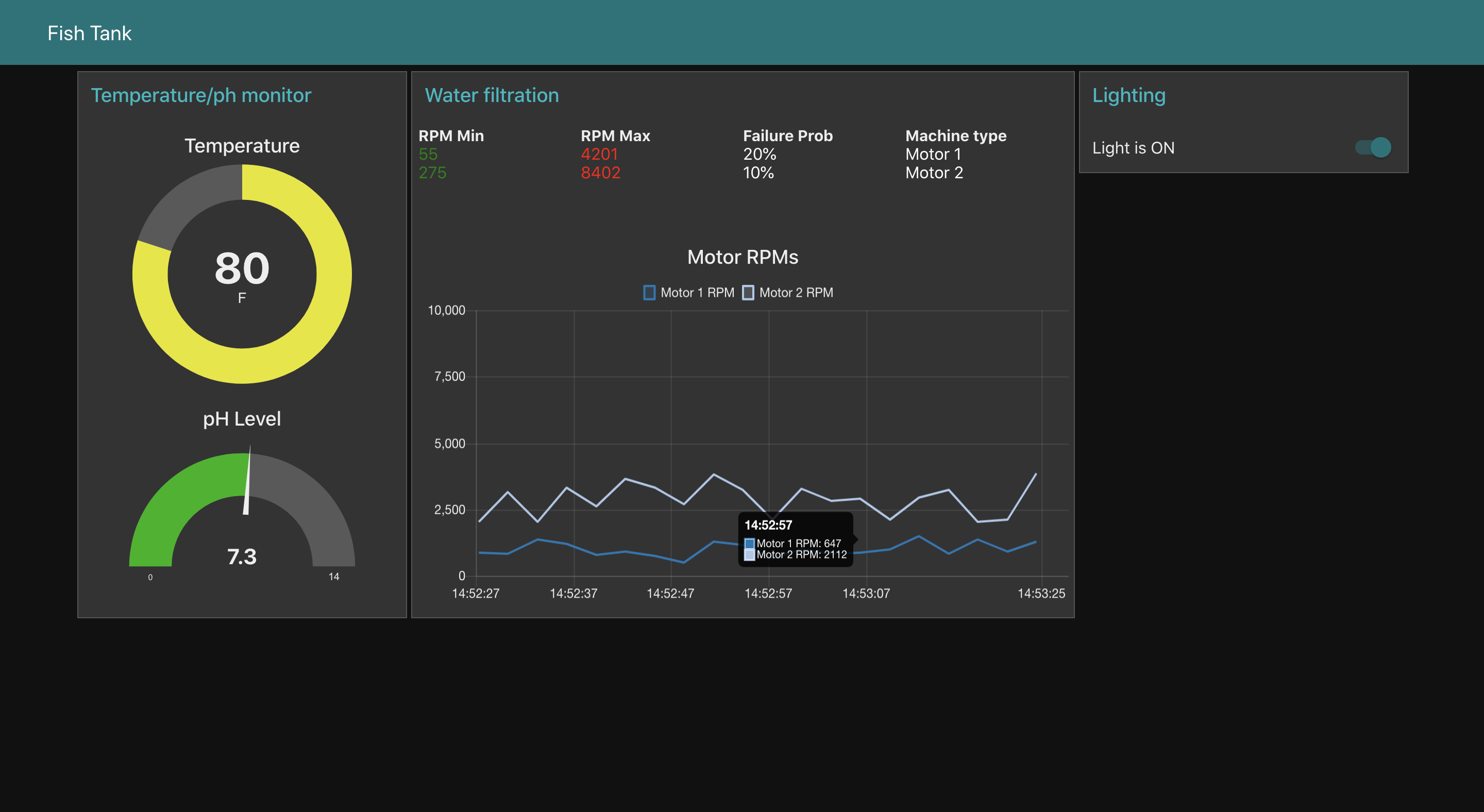1484x812 pixels.
Task: Click the chart tooltip at 14:52:57
Action: tap(795, 539)
